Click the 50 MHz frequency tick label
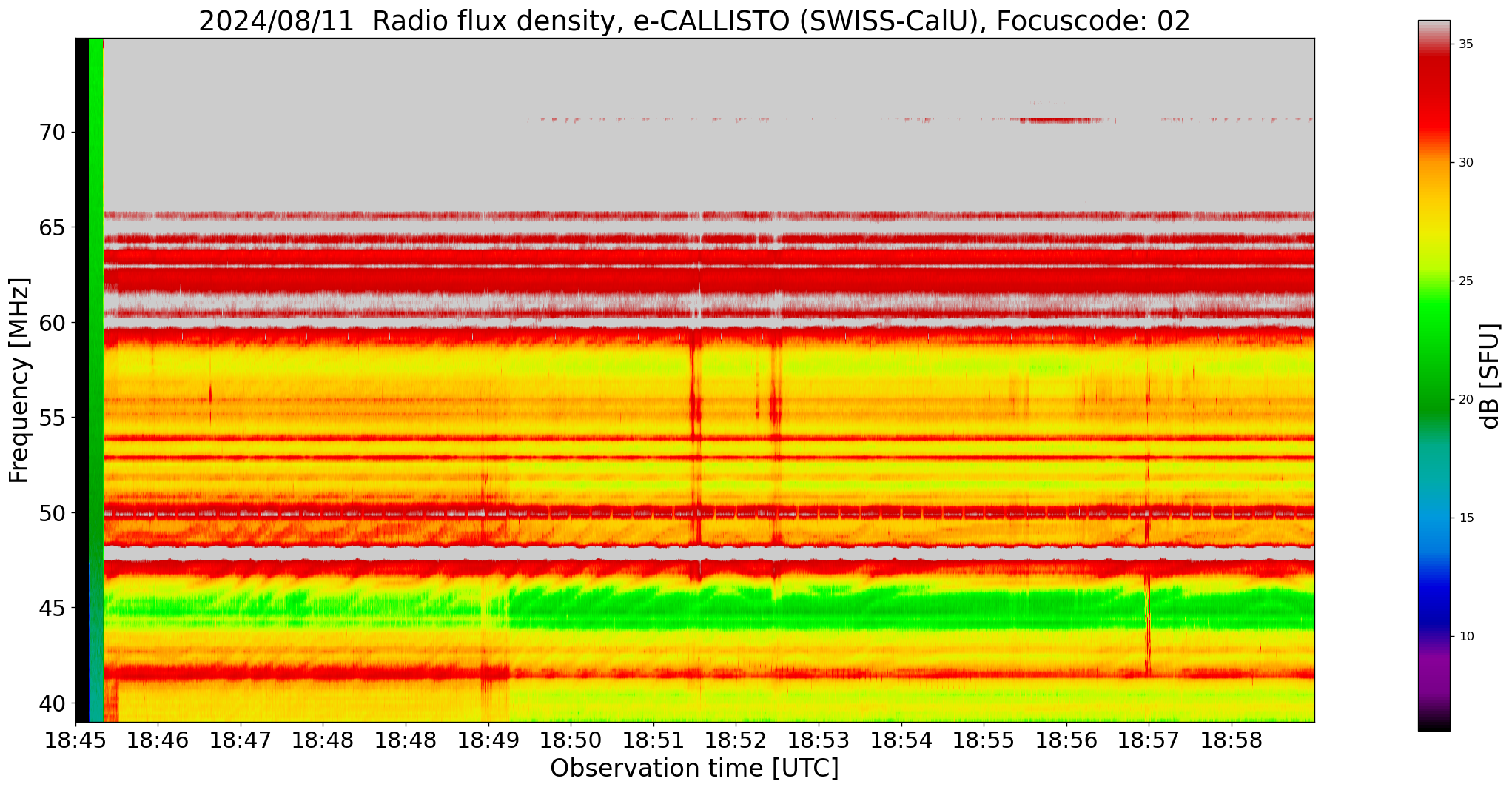Screen dimensions: 1512x790 (52, 512)
